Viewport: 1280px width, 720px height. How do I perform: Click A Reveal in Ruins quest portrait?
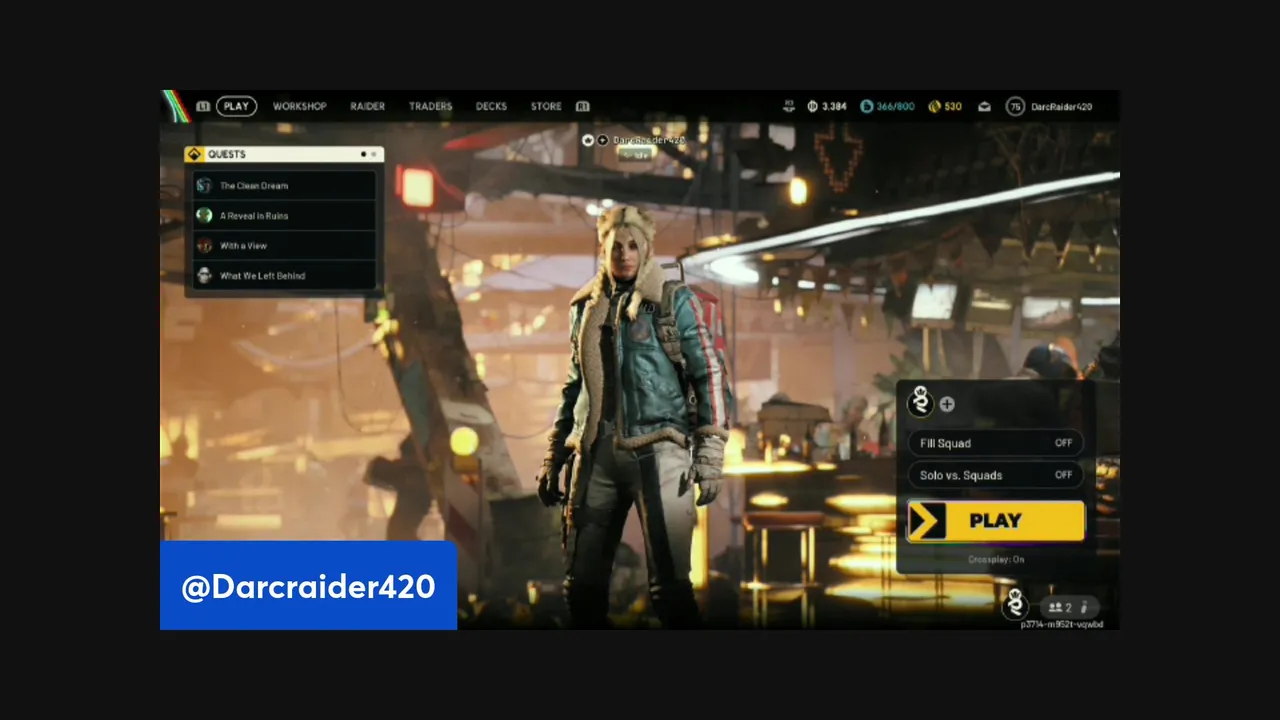coord(204,216)
